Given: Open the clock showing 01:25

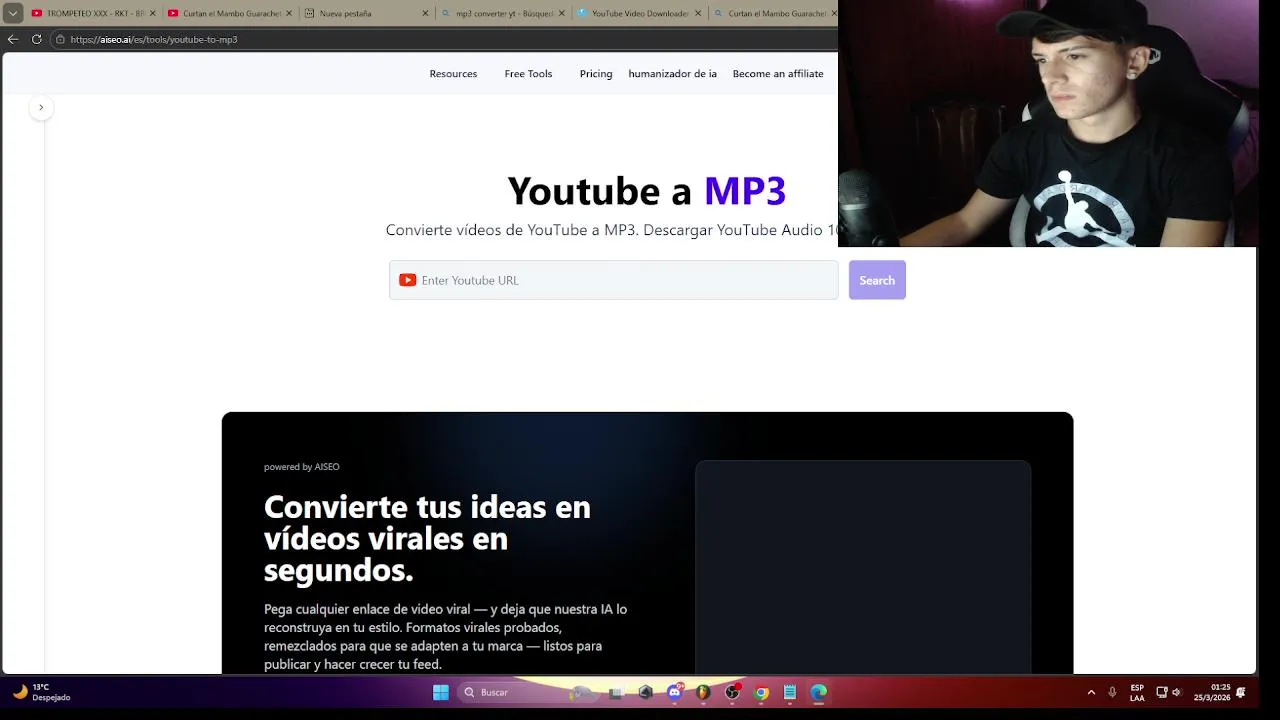Looking at the screenshot, I should [x=1212, y=692].
